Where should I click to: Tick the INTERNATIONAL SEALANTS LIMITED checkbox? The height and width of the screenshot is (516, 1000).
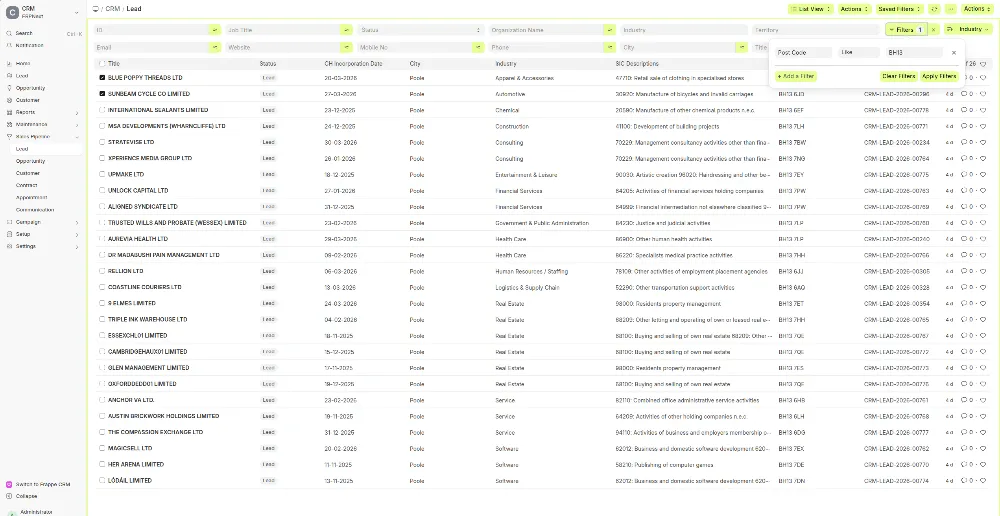[x=102, y=110]
